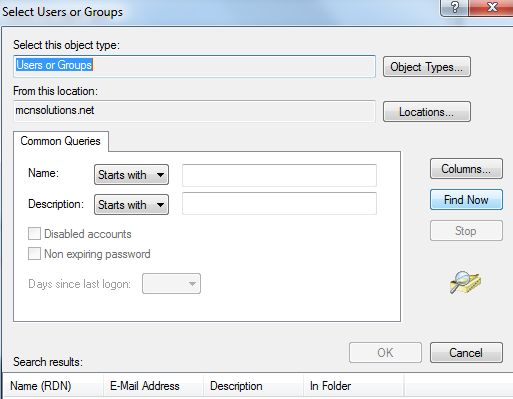Enable the Disabled accounts checkbox
Screen dimensions: 513x399
tap(34, 234)
